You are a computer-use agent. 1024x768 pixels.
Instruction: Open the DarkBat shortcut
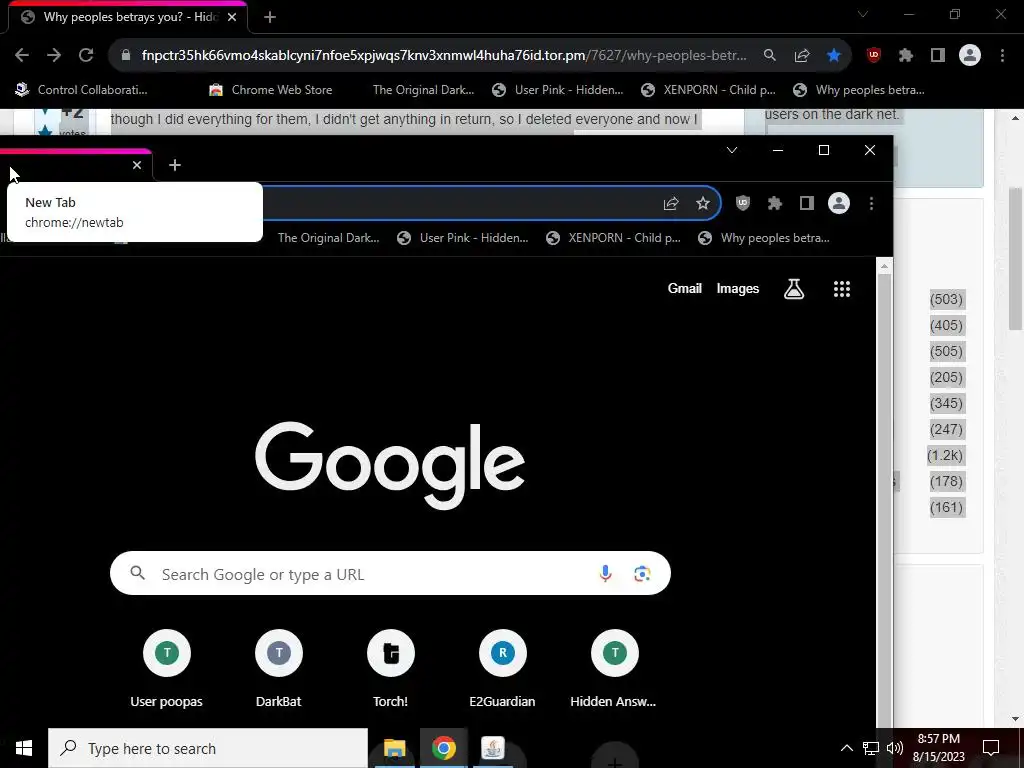point(279,669)
